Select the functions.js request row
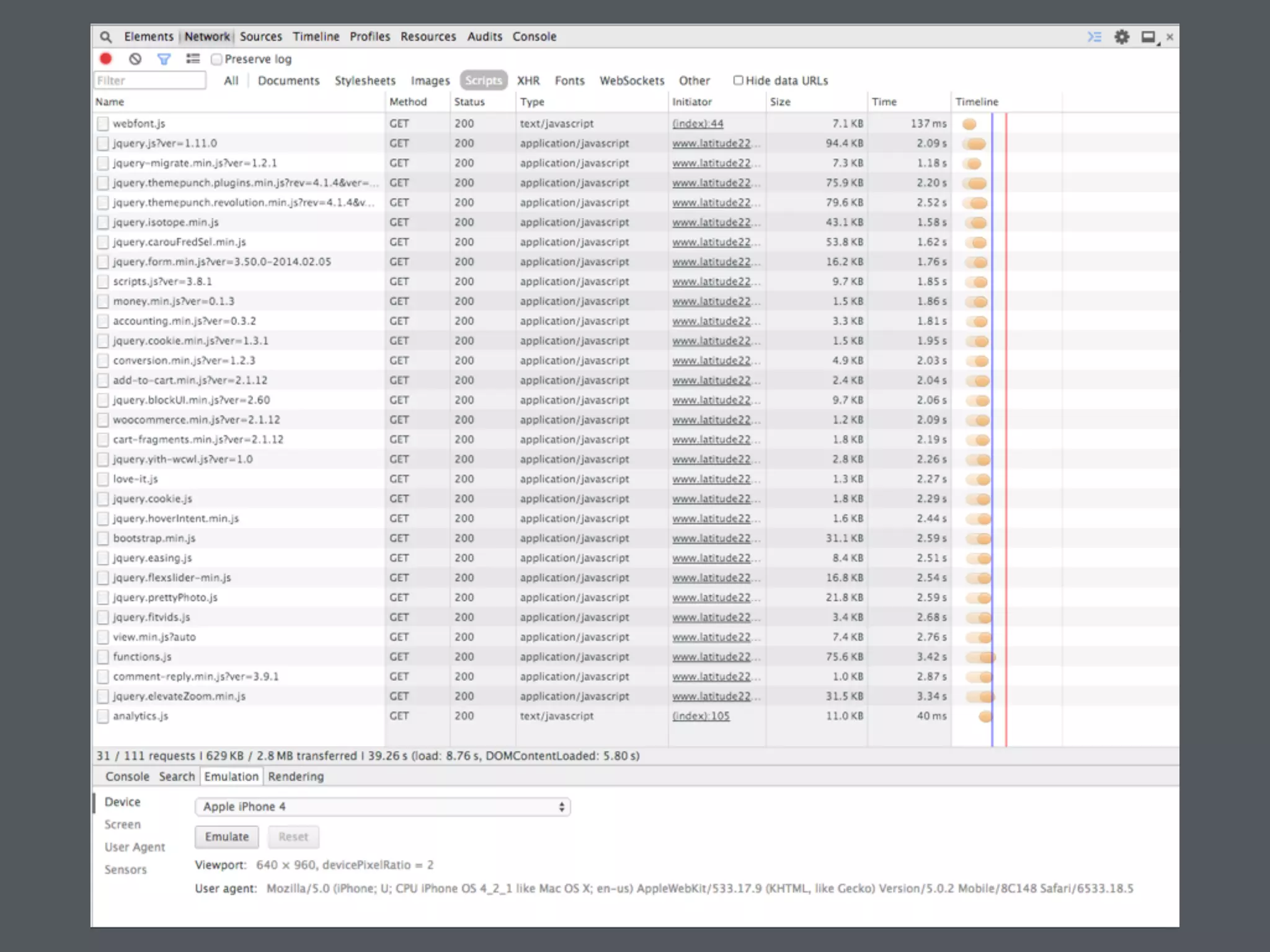Image resolution: width=1270 pixels, height=952 pixels. pos(142,657)
